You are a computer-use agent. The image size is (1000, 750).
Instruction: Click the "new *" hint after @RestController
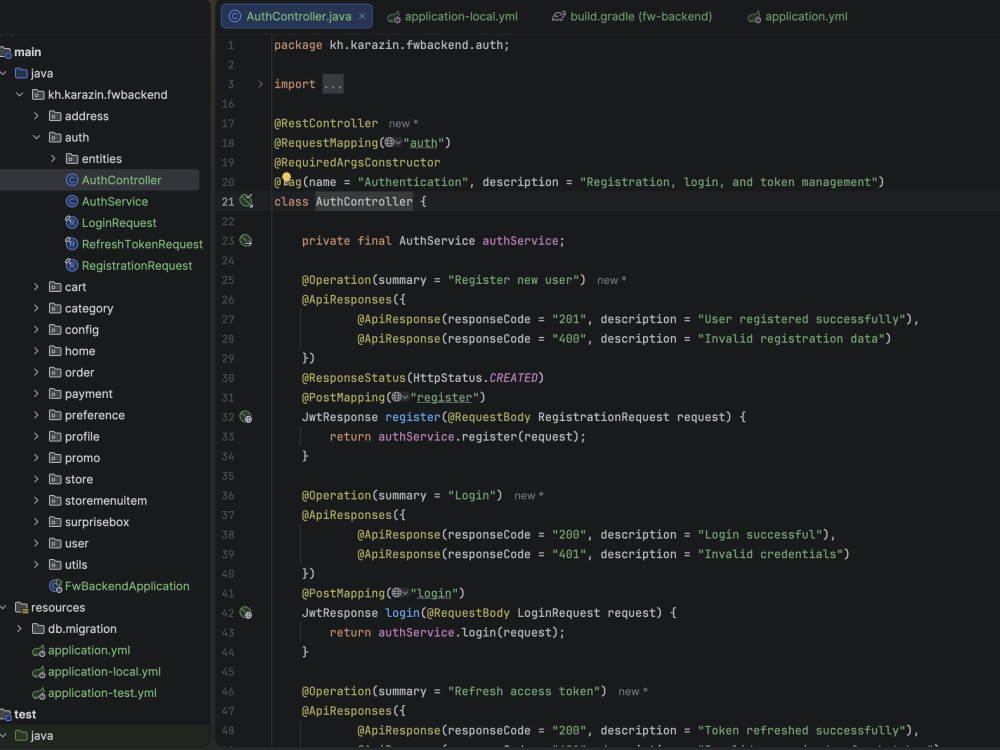tap(404, 124)
